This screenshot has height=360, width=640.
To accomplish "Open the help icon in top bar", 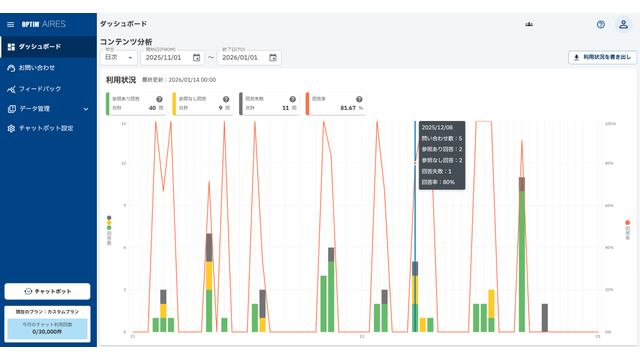I will [x=600, y=24].
